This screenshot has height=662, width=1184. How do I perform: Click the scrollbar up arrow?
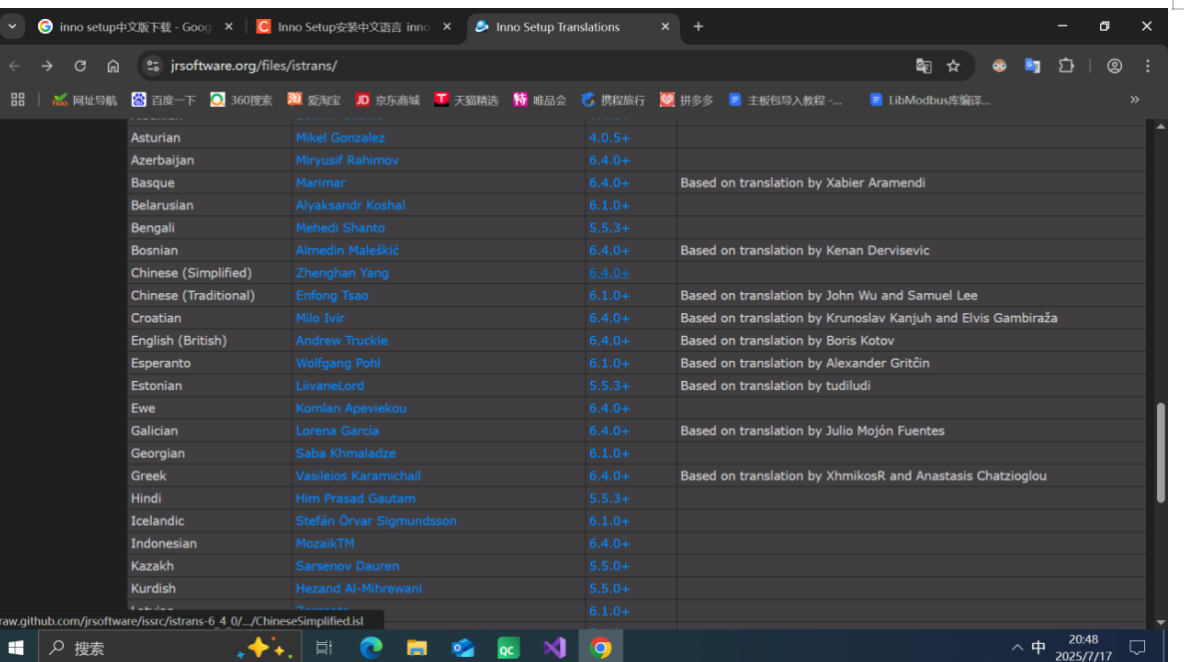click(1161, 126)
